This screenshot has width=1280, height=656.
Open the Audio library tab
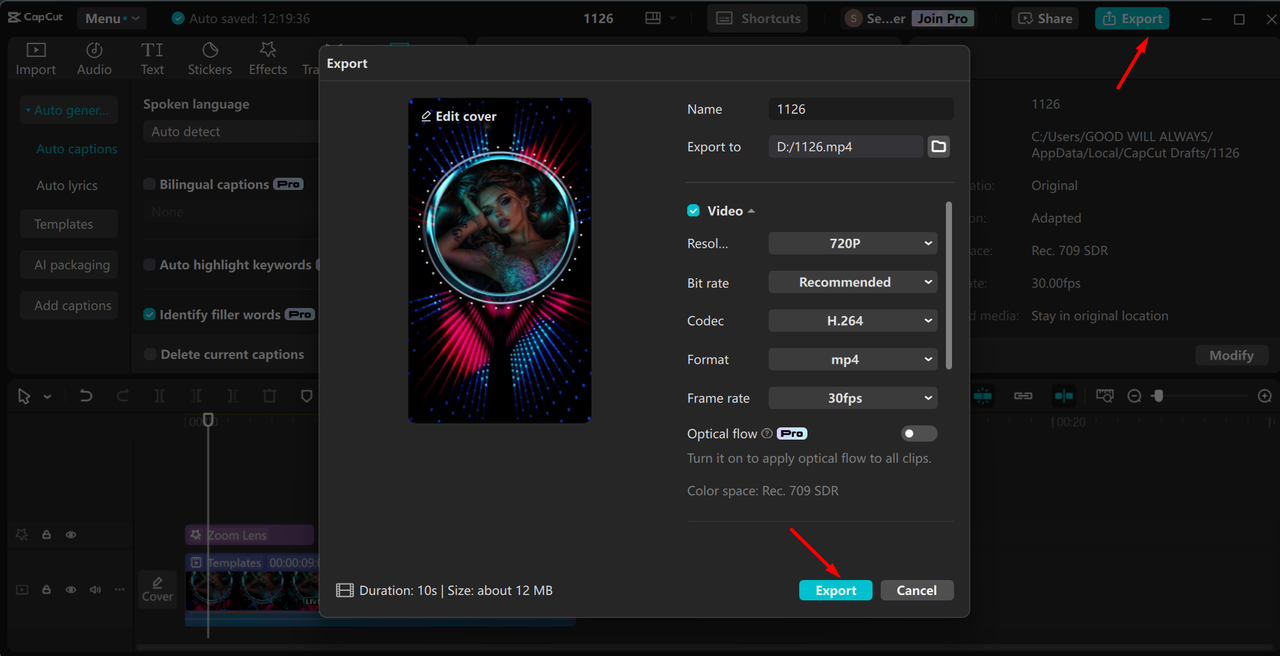pyautogui.click(x=94, y=59)
